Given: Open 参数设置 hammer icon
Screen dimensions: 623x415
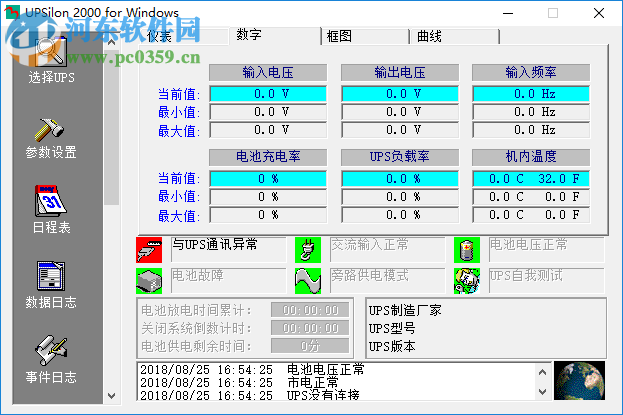Looking at the screenshot, I should (50, 130).
